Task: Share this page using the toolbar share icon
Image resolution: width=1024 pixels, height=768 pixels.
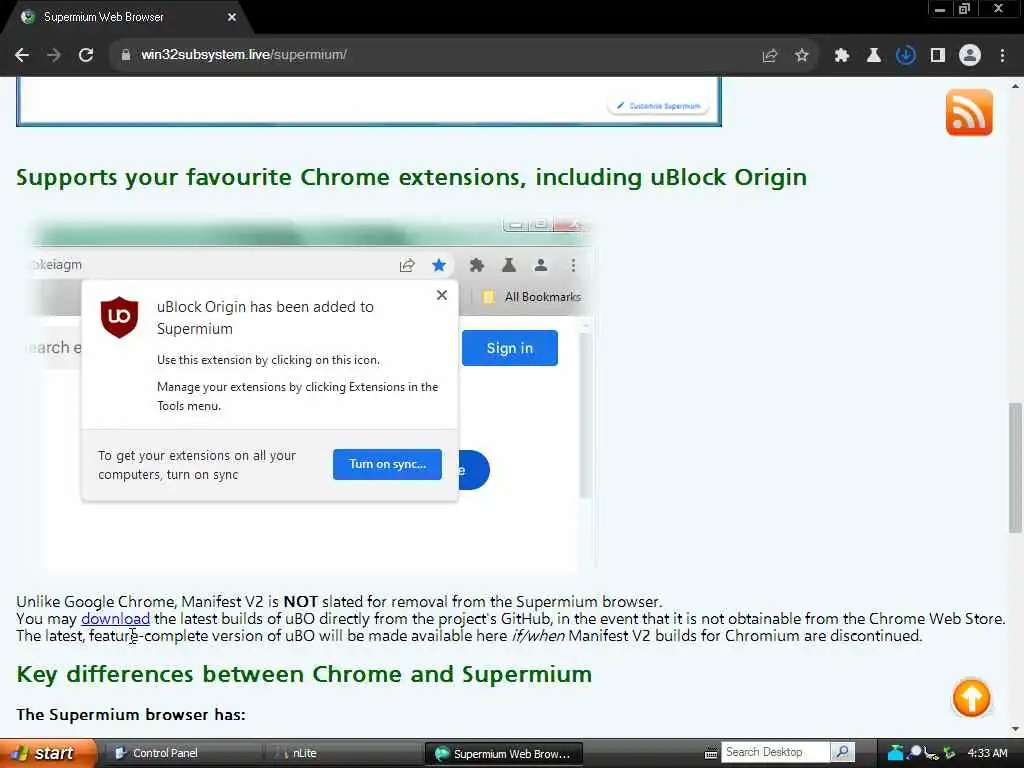Action: click(770, 56)
